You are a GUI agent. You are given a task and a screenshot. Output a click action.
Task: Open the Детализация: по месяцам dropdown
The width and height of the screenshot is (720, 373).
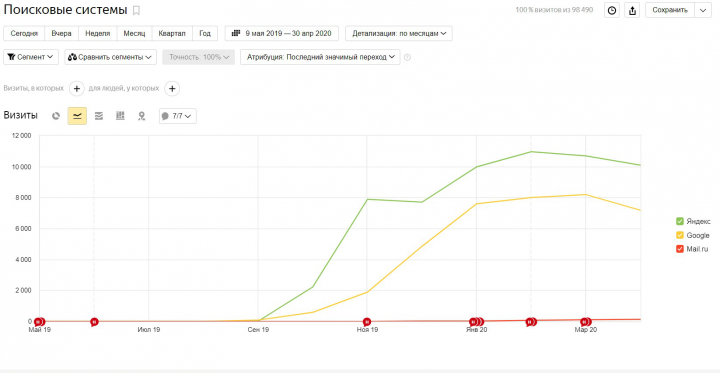click(399, 34)
